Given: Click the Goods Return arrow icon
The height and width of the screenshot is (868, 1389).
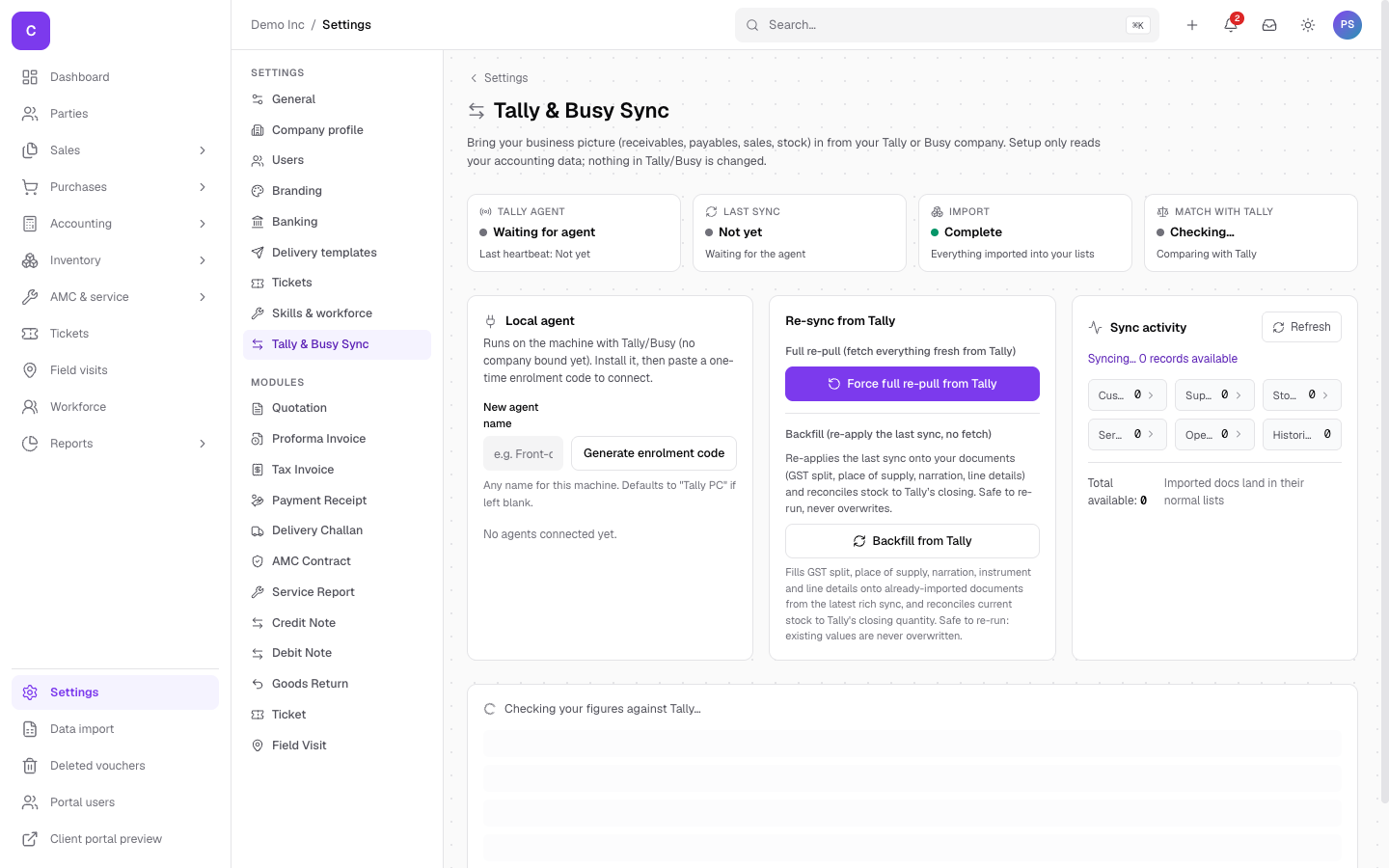Looking at the screenshot, I should pos(258,684).
